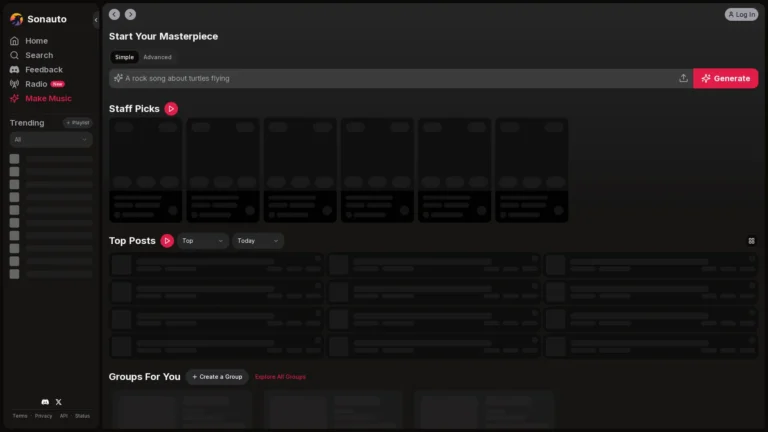This screenshot has height=432, width=768.
Task: Select the Simple mode tab
Action: [124, 57]
